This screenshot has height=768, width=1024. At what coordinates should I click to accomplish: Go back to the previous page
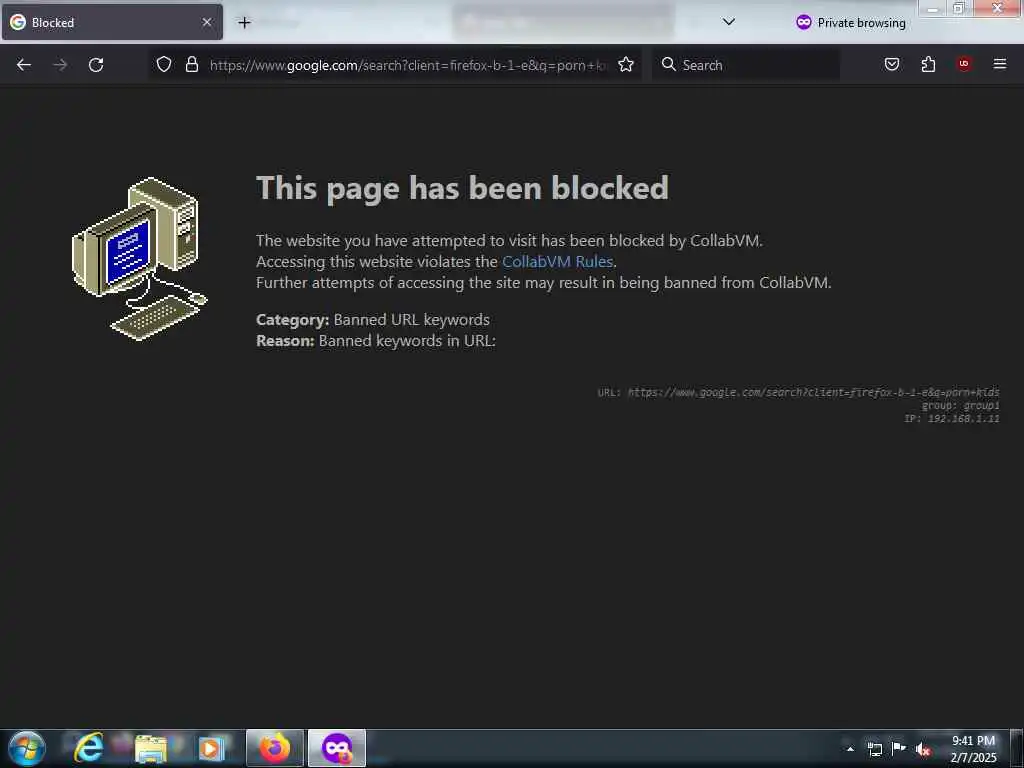(x=24, y=65)
